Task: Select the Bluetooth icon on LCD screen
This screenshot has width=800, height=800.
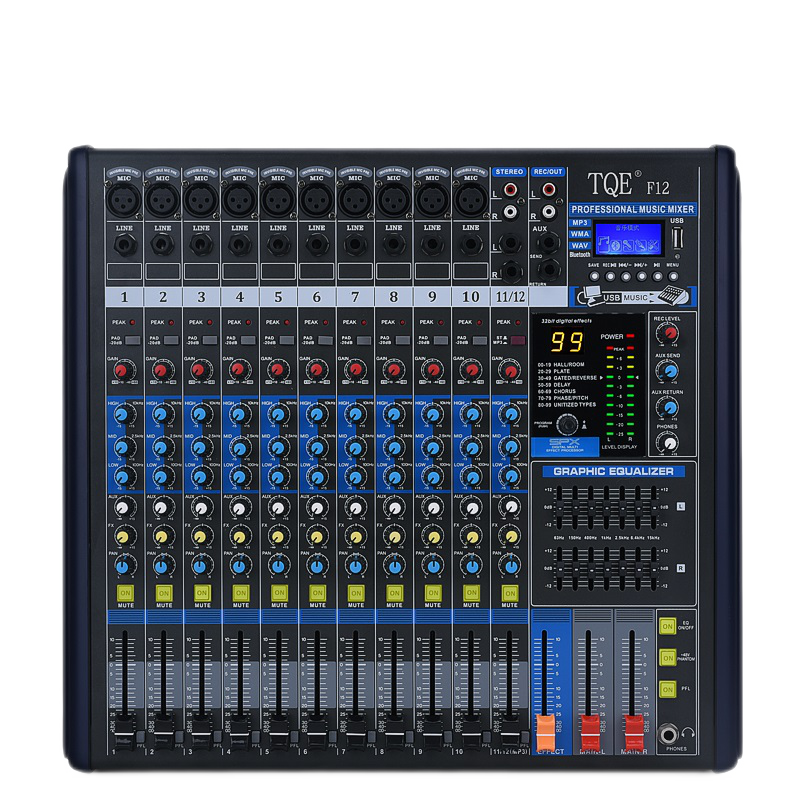Action: pos(616,245)
